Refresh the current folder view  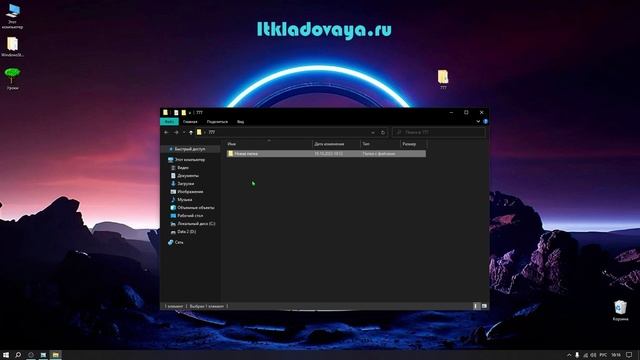(x=382, y=132)
